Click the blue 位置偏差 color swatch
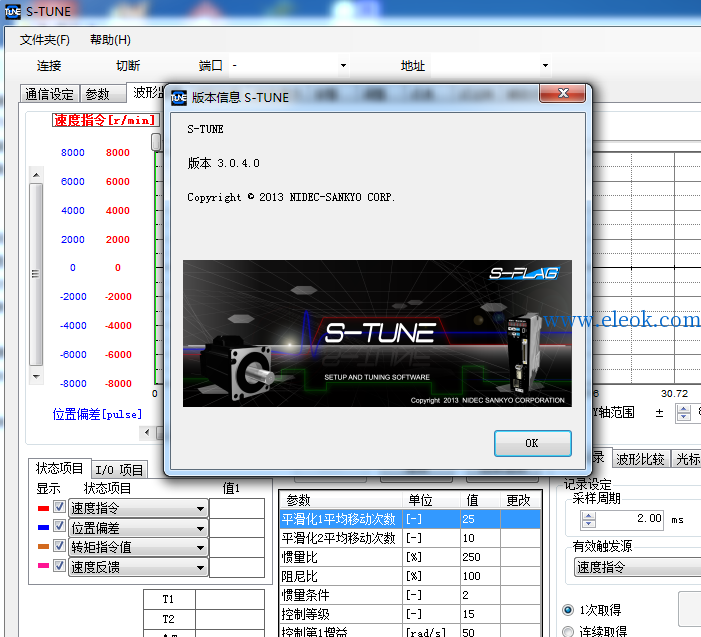This screenshot has height=637, width=701. point(43,527)
